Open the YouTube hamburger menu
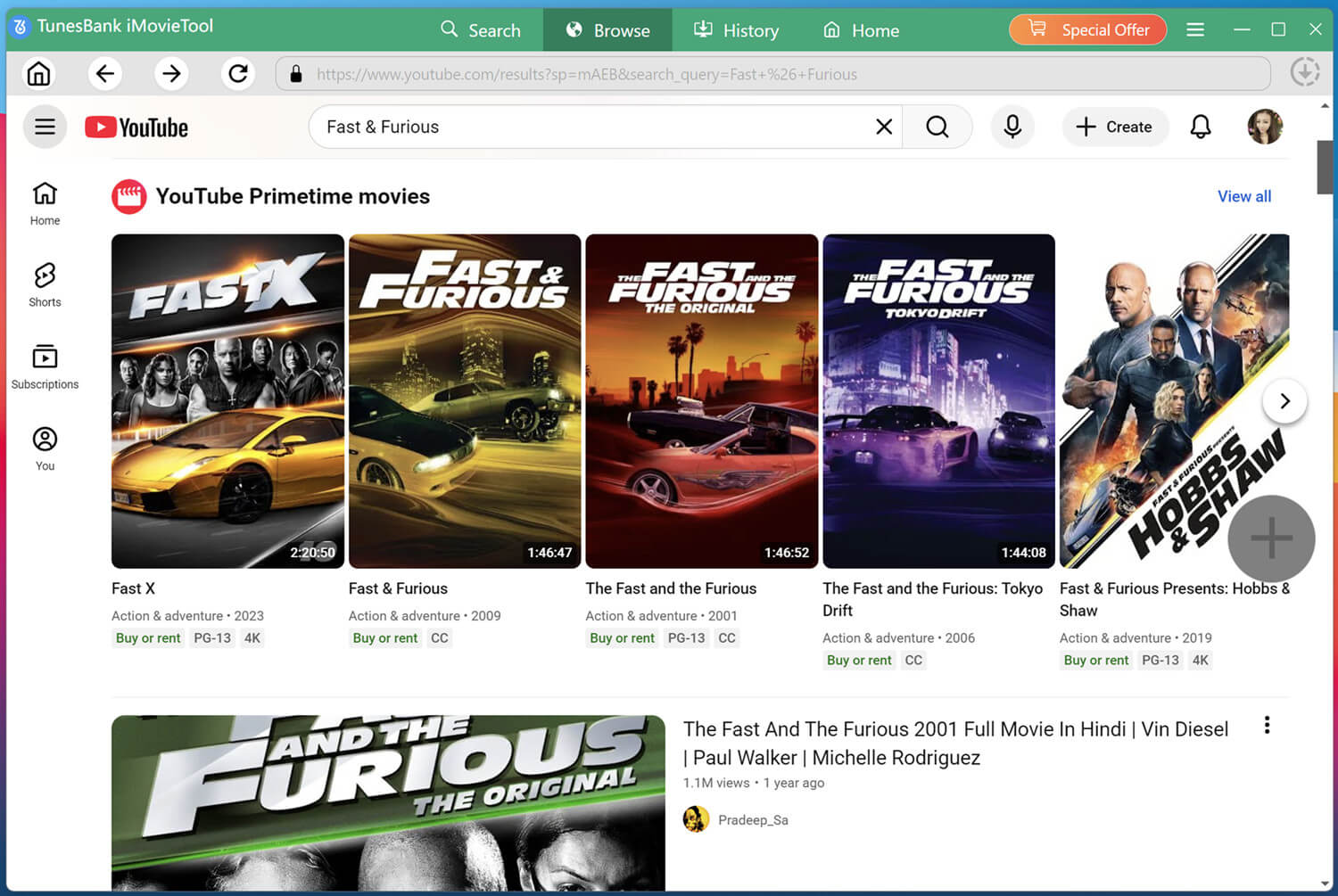This screenshot has width=1338, height=896. click(45, 127)
